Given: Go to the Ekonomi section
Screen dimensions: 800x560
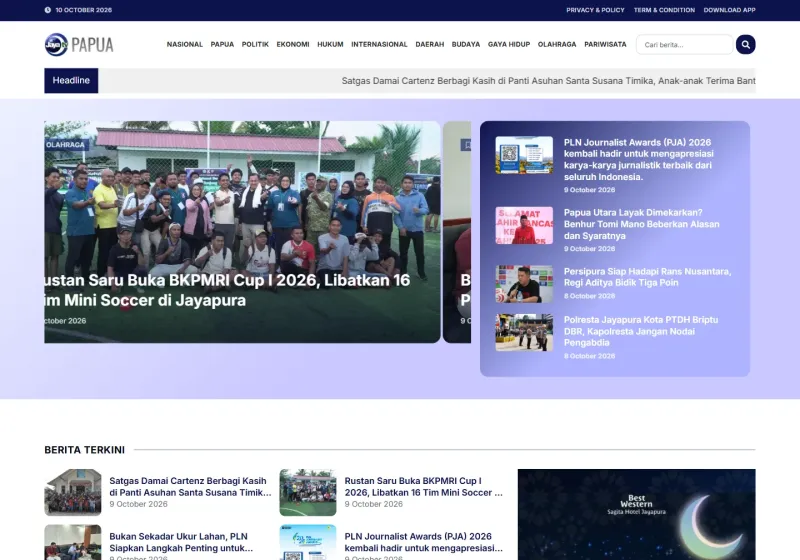Looking at the screenshot, I should [x=293, y=44].
